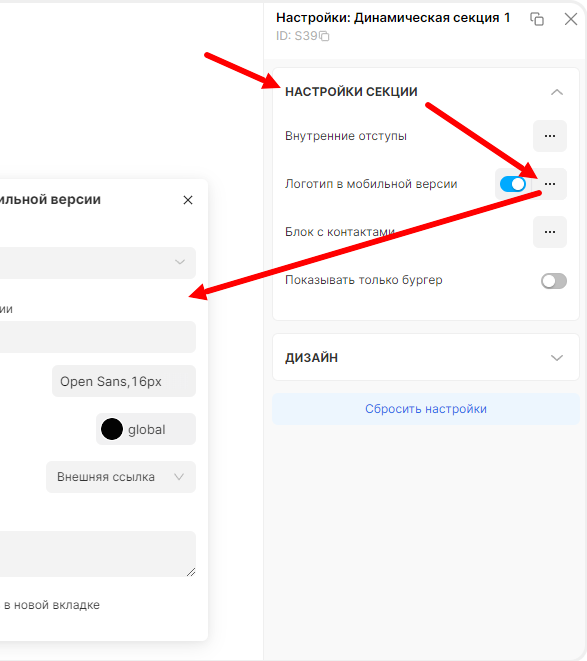Click the Сбросить настройки button
Screen dimensions: 587x661
(426, 409)
